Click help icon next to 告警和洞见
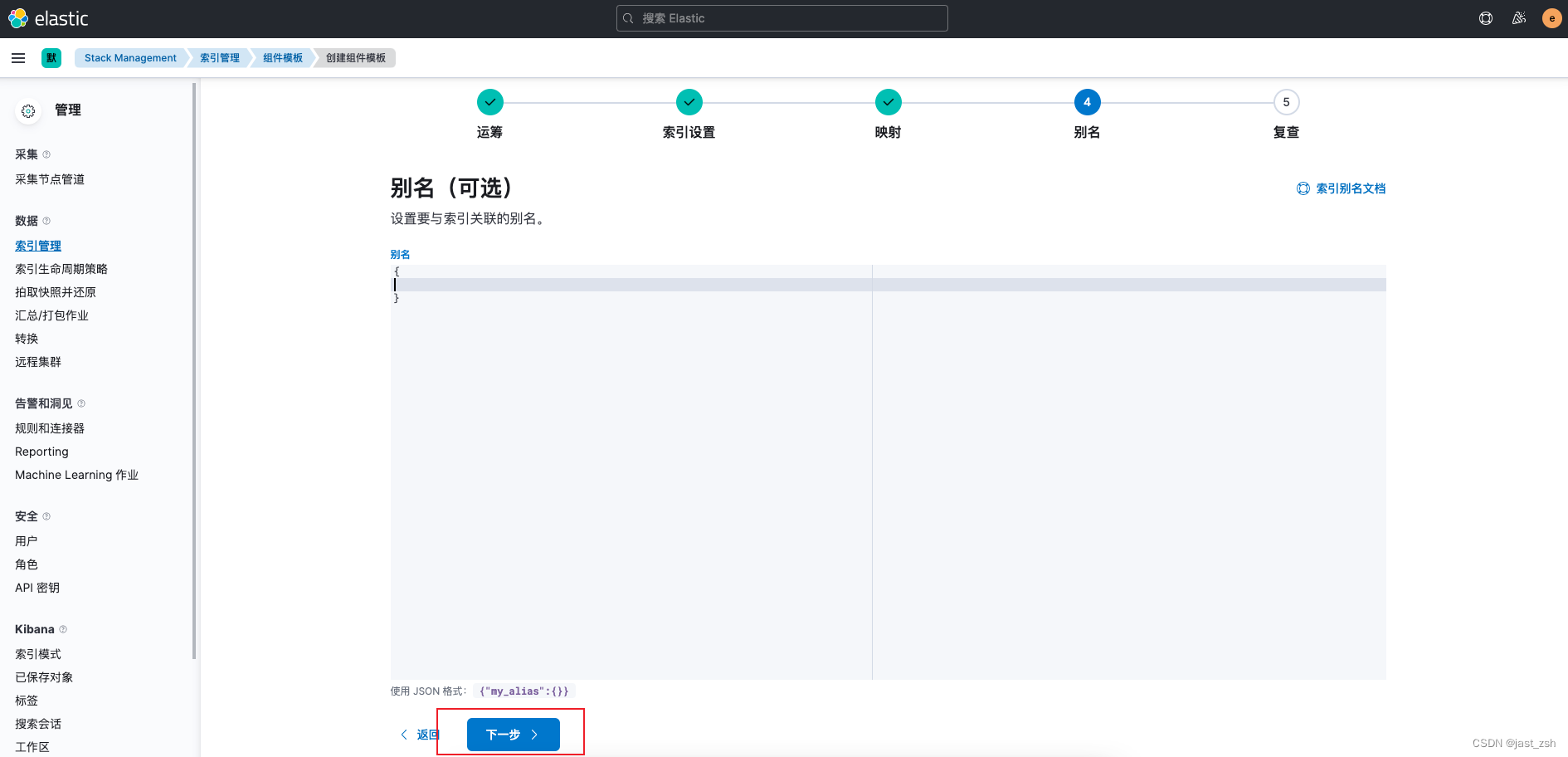 81,403
